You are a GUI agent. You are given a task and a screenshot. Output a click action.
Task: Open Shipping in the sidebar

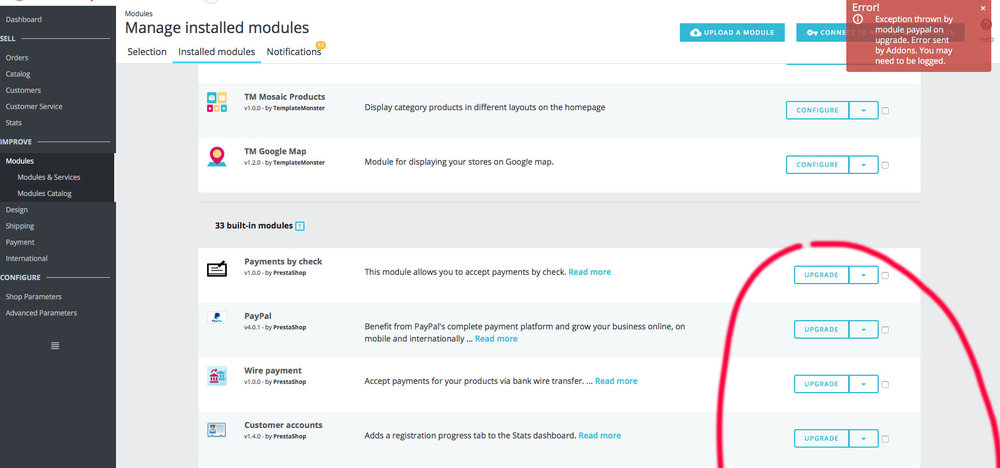[x=20, y=226]
